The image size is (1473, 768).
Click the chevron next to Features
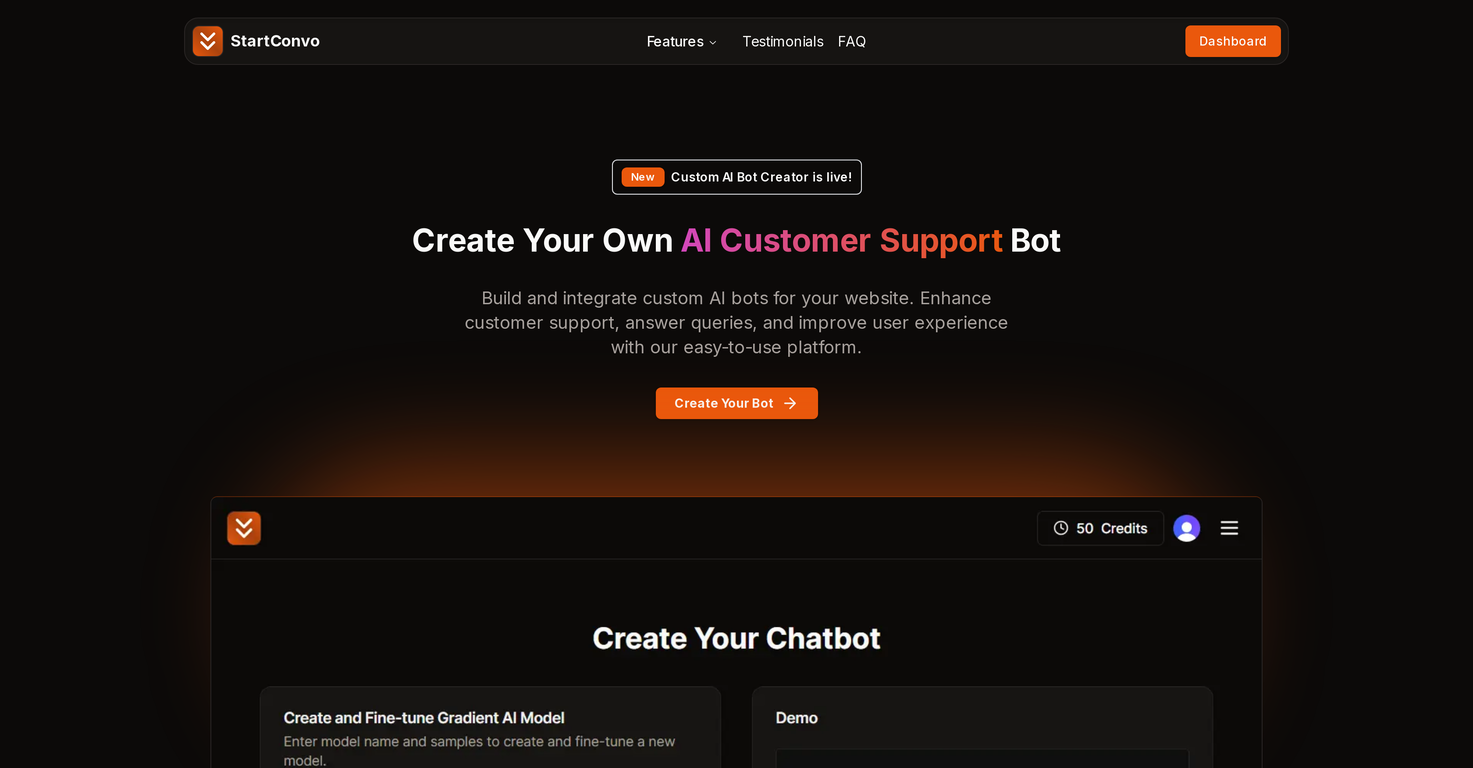[713, 42]
